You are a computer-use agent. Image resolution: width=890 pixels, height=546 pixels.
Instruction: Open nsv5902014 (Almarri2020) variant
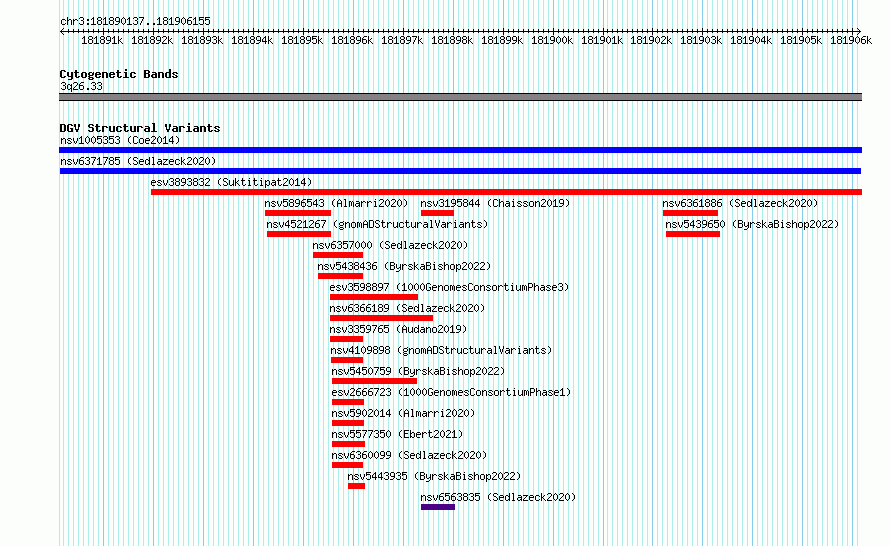[x=404, y=413]
